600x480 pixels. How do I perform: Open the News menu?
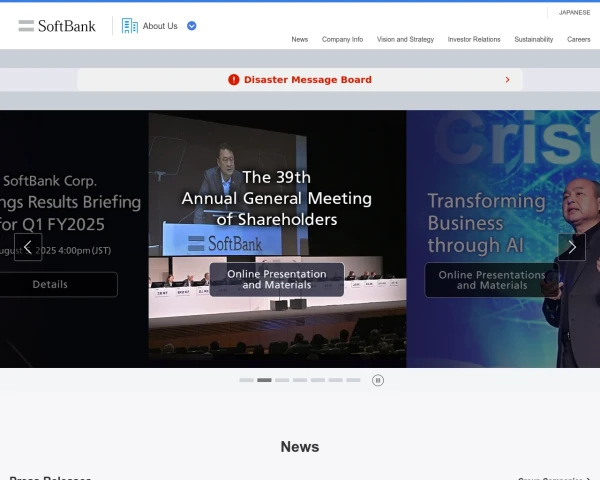[x=300, y=39]
